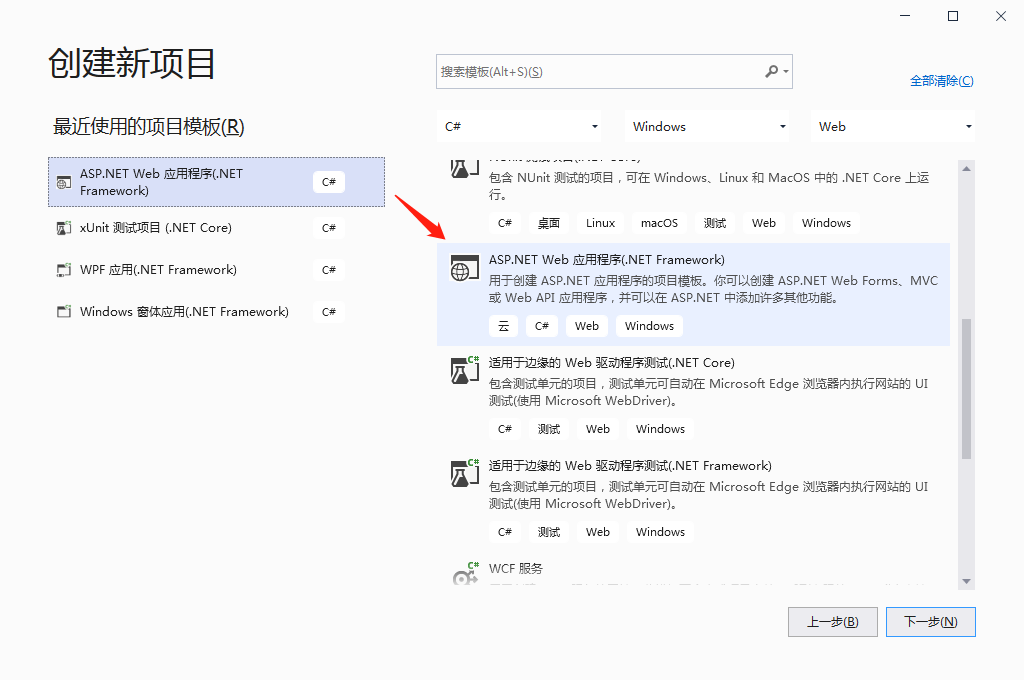Click the scrollbar down arrow of template list
The image size is (1024, 680).
coord(967,581)
